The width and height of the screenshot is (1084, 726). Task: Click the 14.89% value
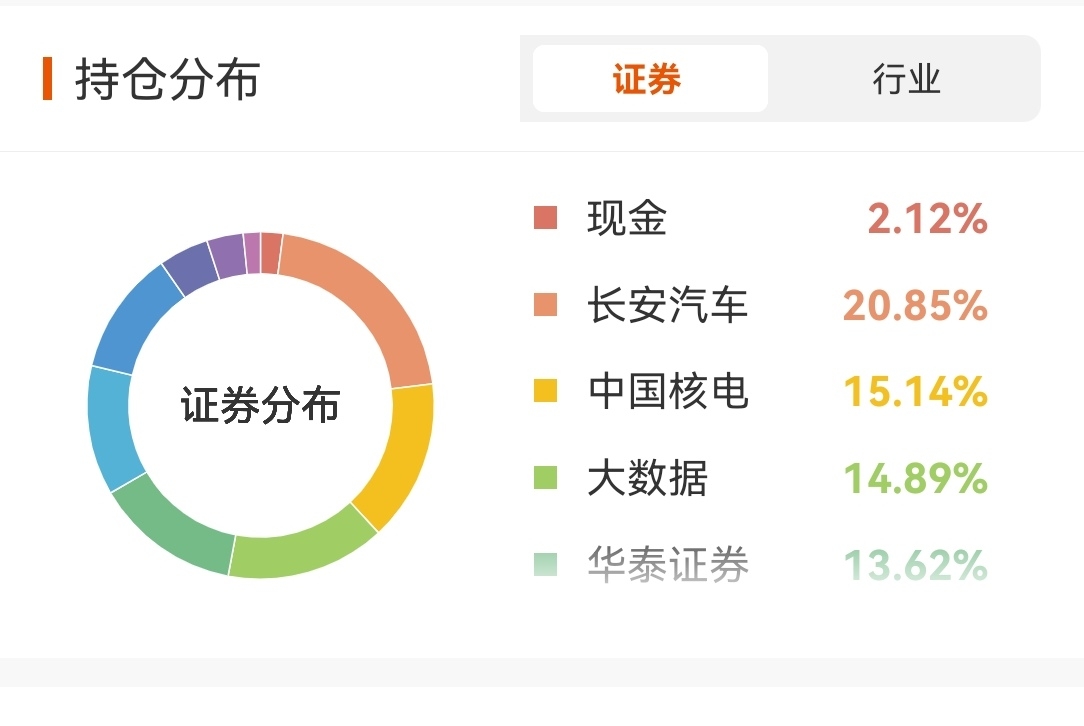point(915,478)
